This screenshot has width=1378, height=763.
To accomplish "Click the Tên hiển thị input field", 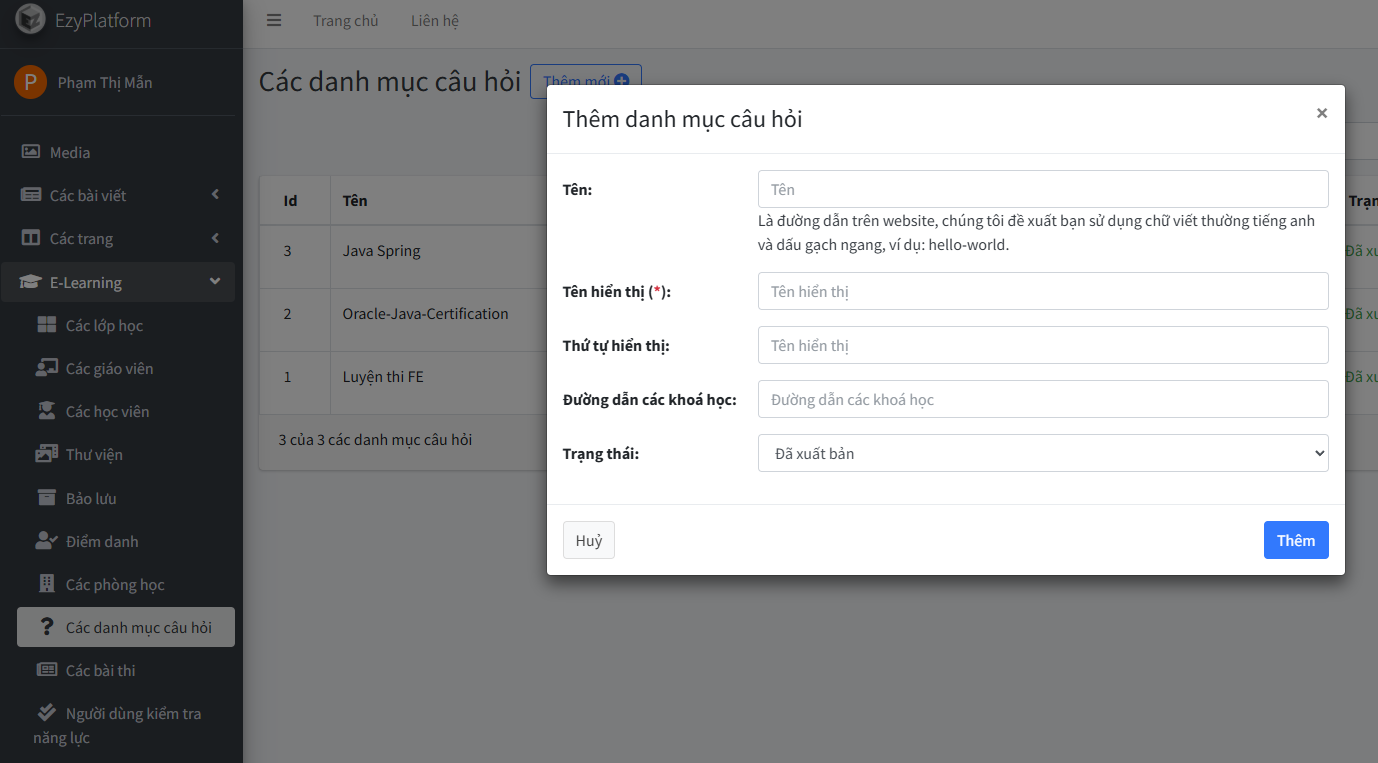I will (1043, 291).
